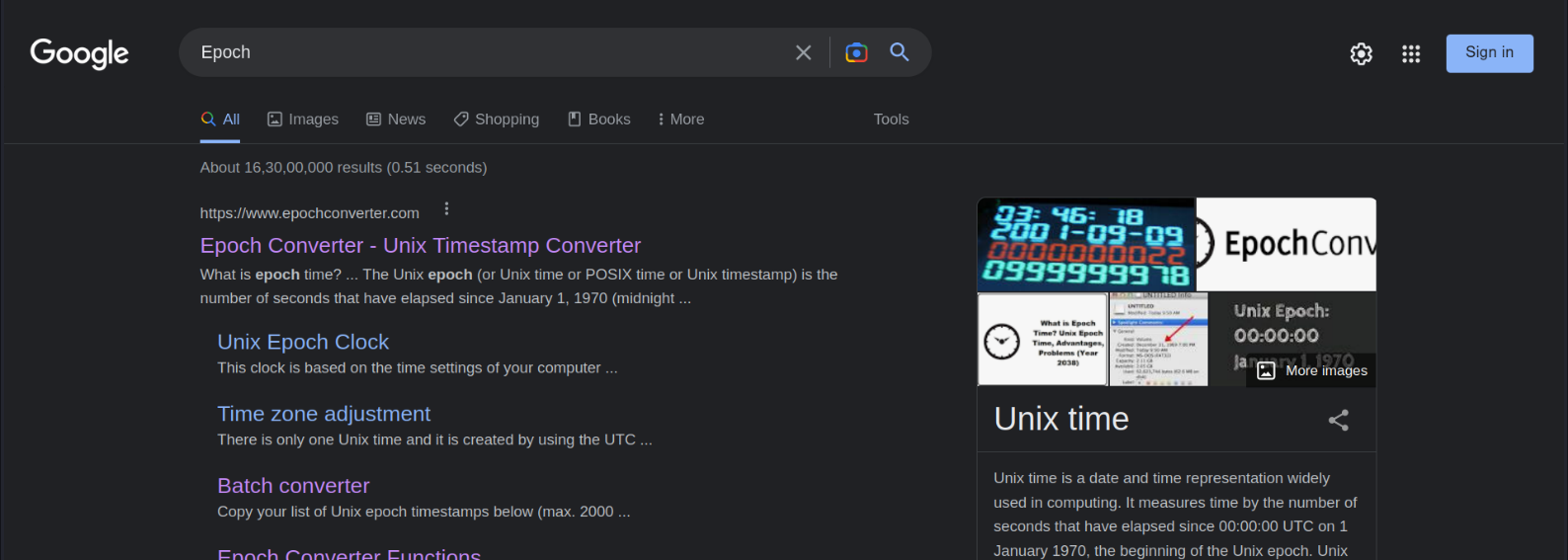This screenshot has height=560, width=1568.
Task: Go to the Books tab
Action: coord(599,120)
